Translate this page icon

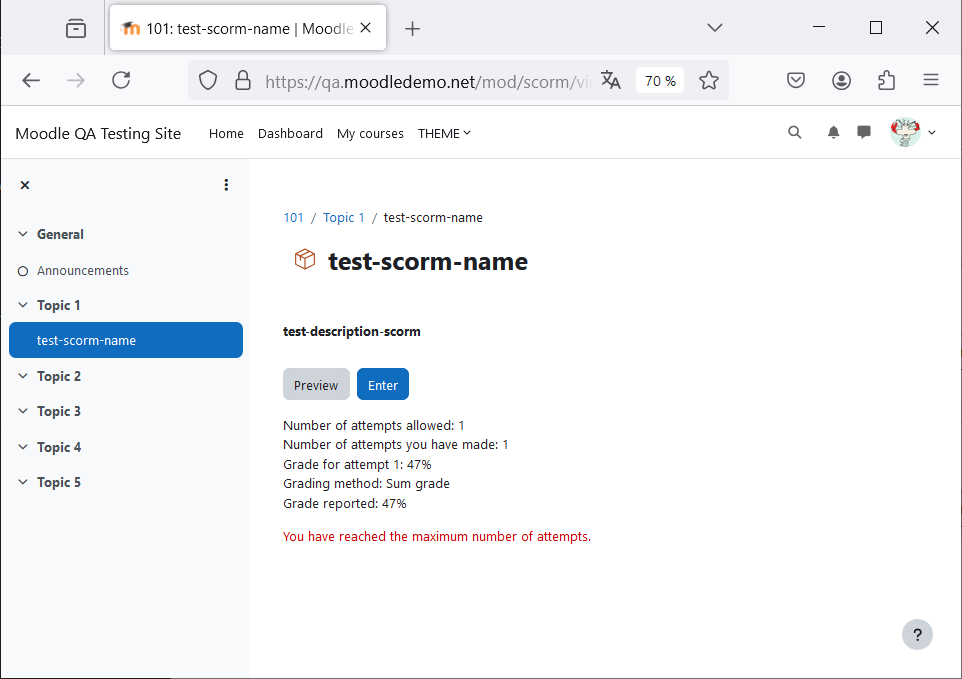610,80
